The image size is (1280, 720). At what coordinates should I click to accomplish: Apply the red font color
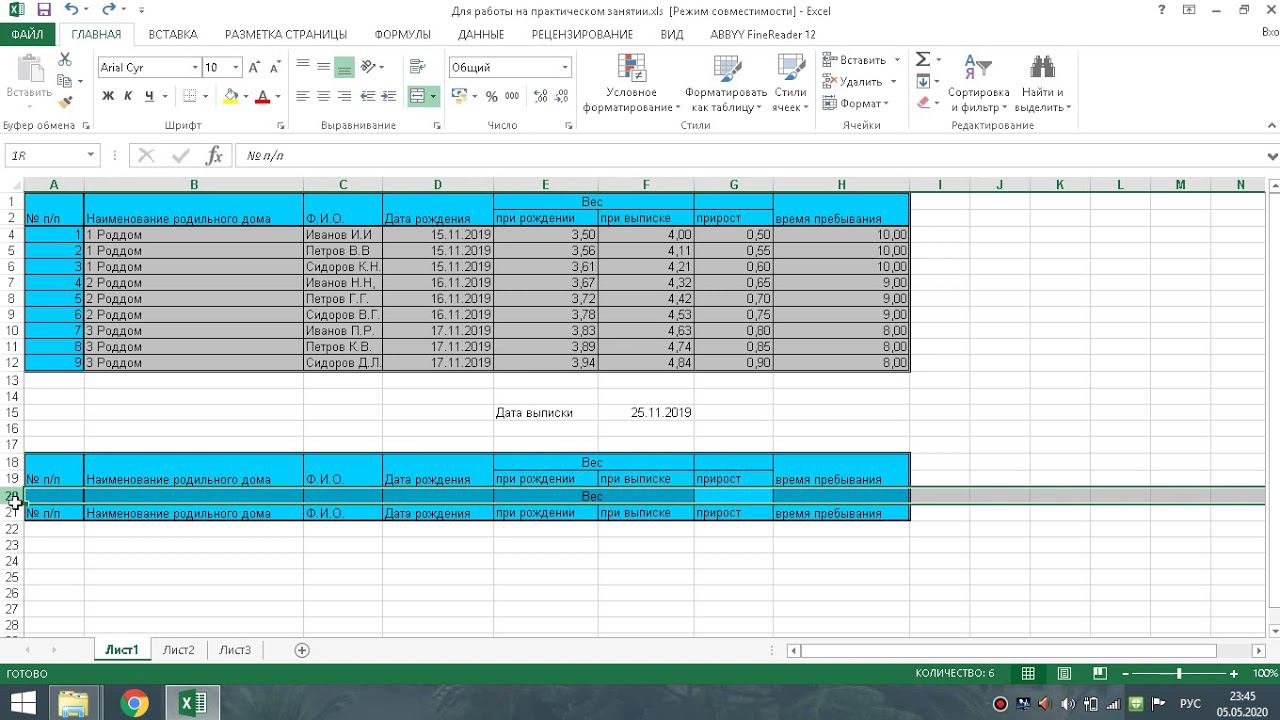(262, 96)
